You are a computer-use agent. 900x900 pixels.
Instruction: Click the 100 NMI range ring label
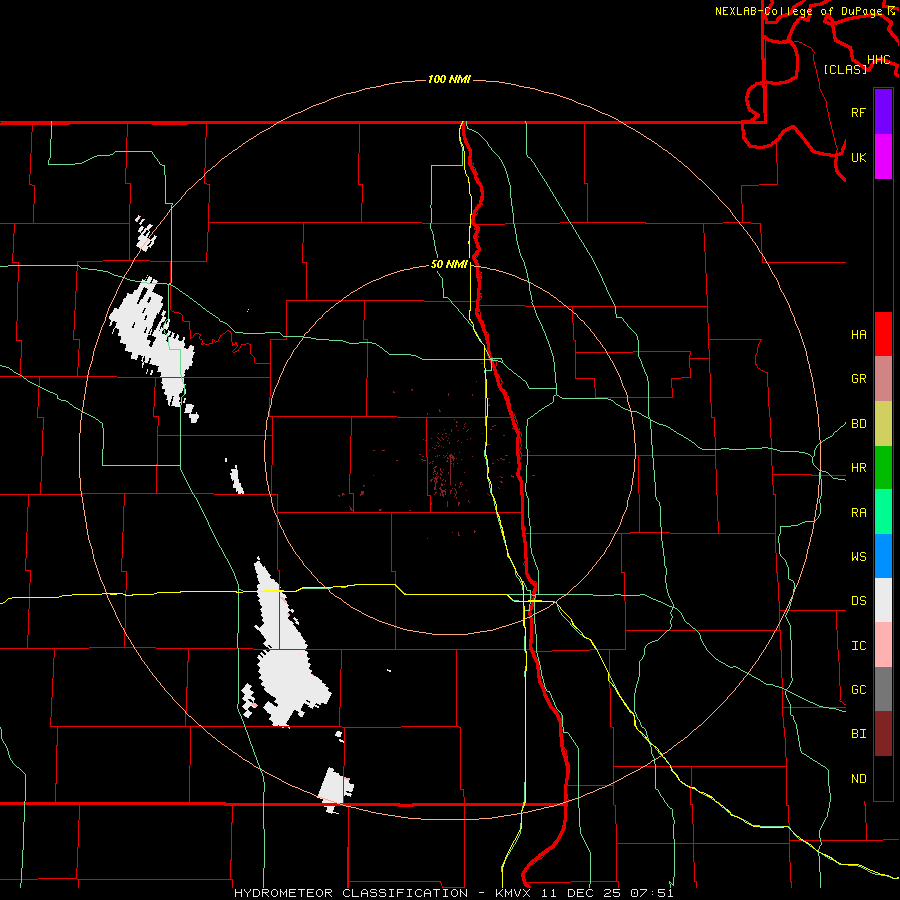(x=449, y=79)
